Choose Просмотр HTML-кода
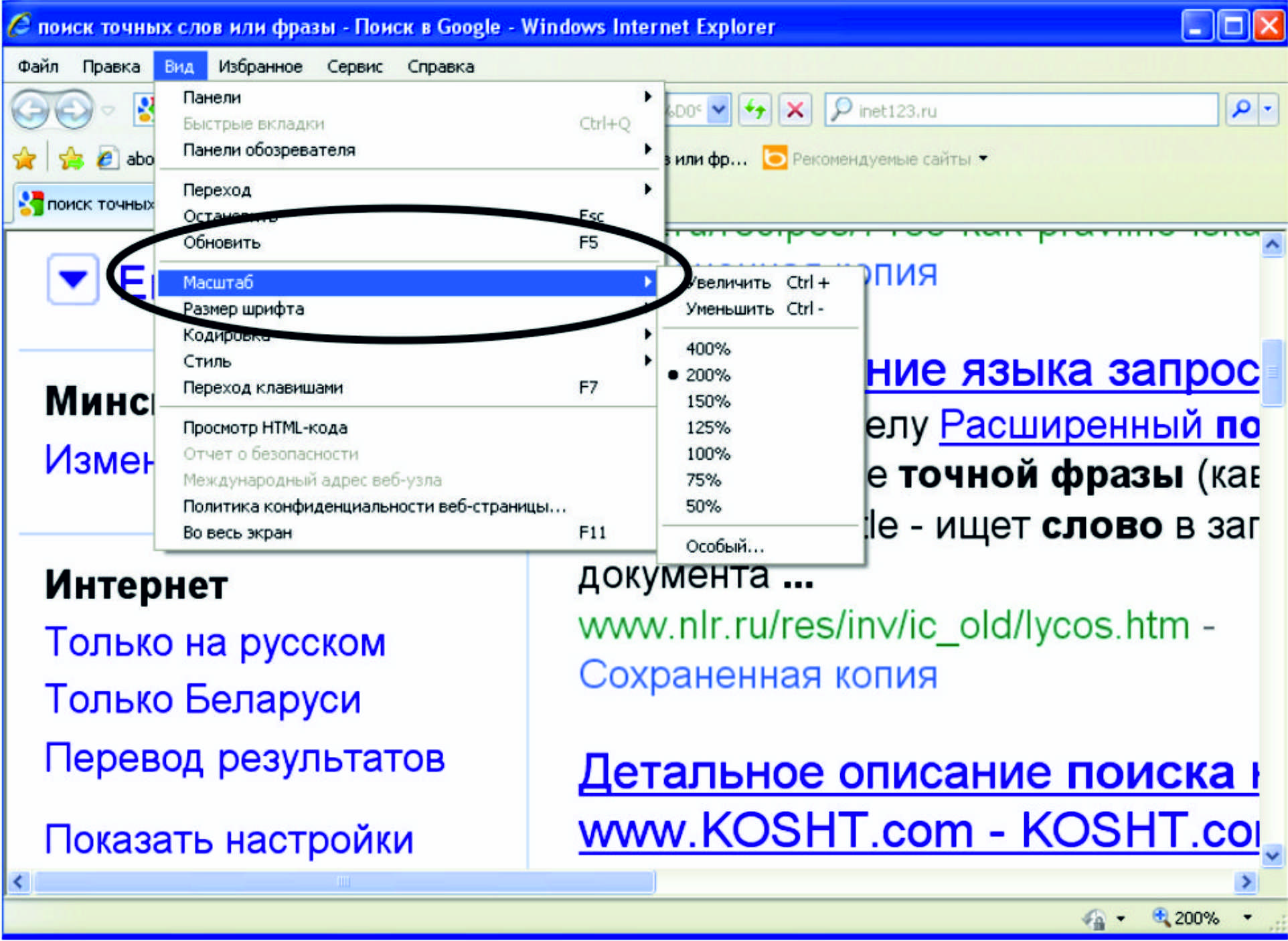Viewport: 1288px width, 941px height. point(408,427)
